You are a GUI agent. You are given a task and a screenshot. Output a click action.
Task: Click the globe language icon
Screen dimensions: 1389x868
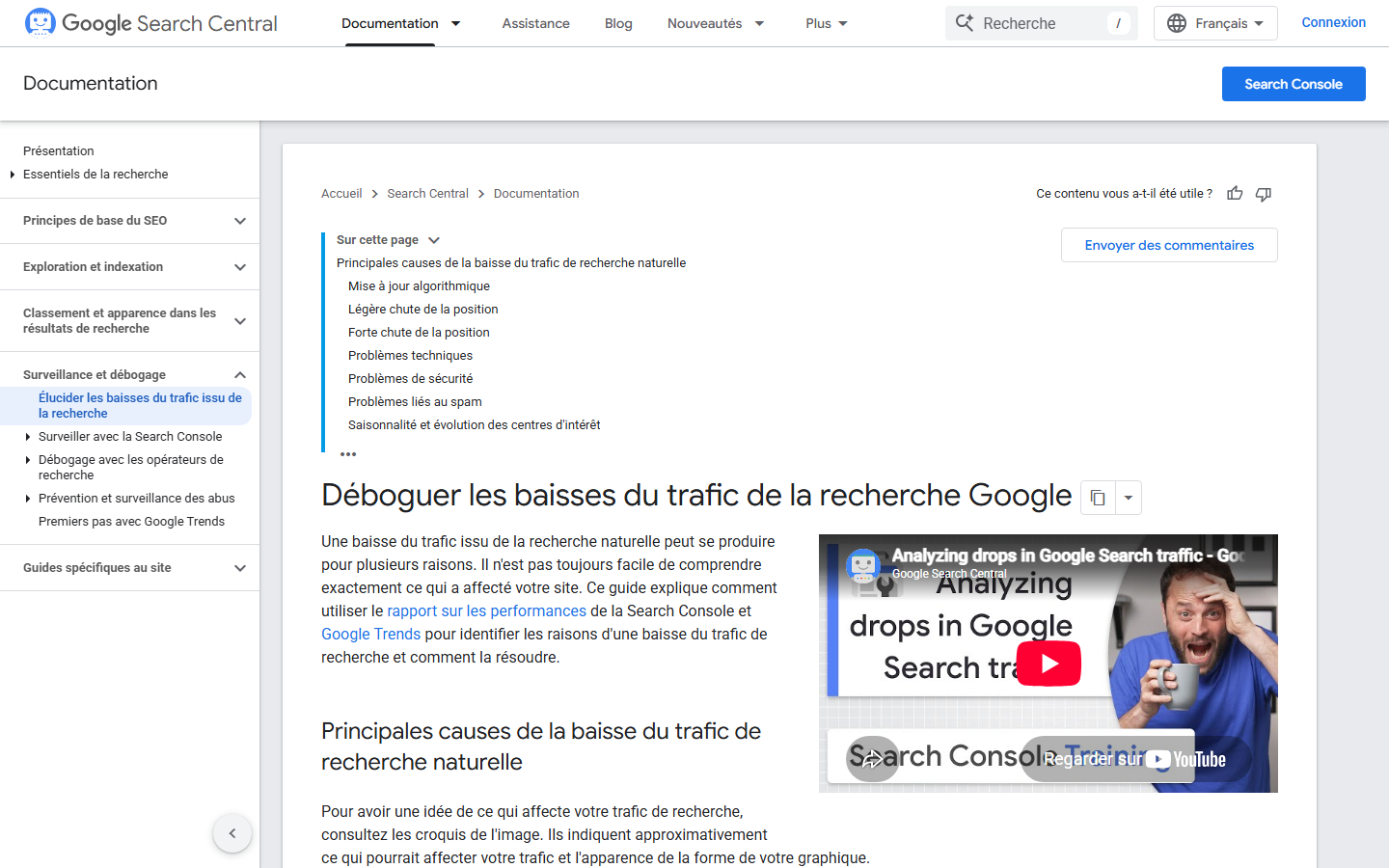click(1177, 23)
